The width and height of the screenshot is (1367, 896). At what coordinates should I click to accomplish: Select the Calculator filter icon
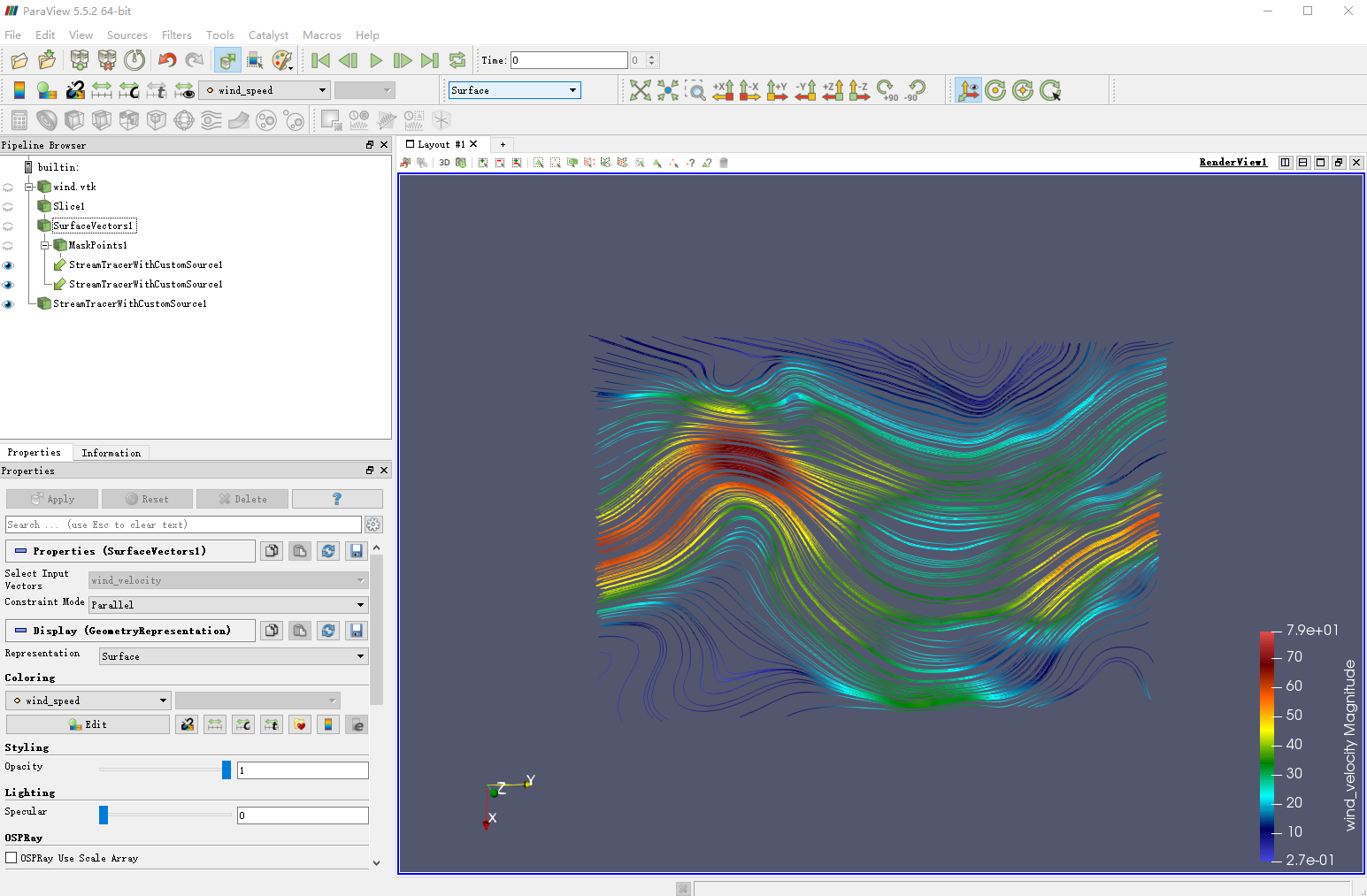click(x=19, y=120)
